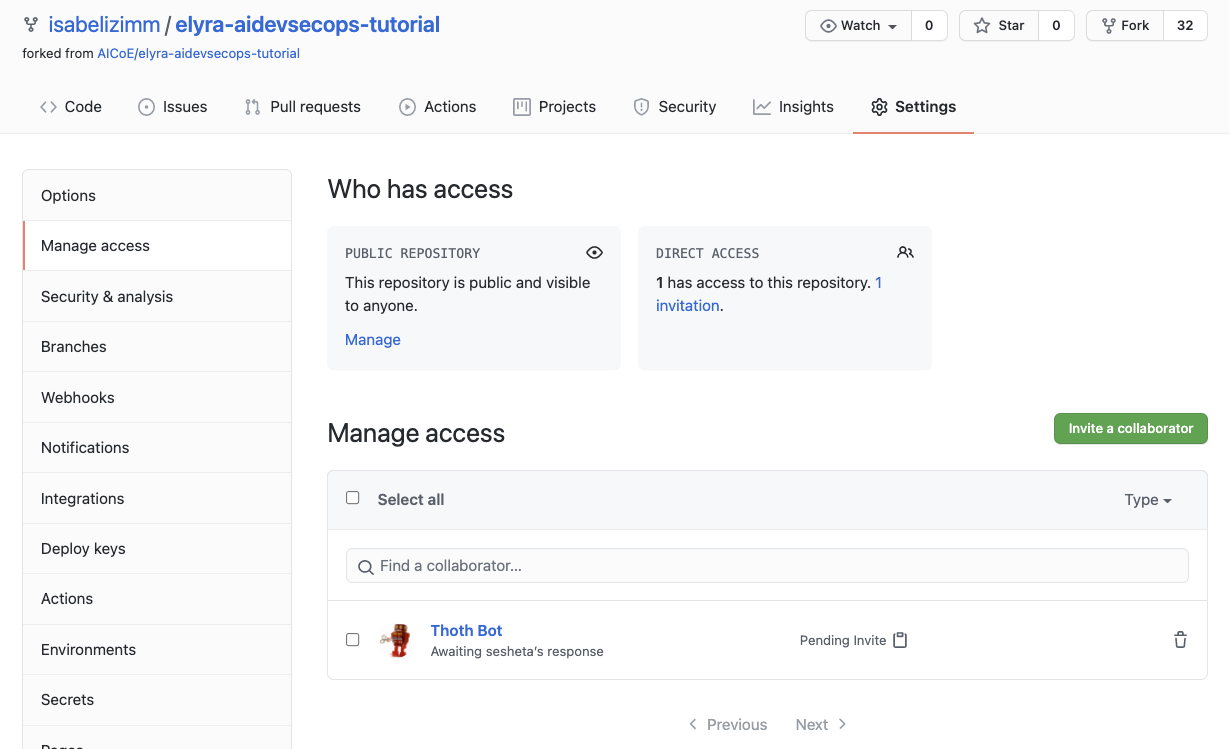Image resolution: width=1229 pixels, height=749 pixels.
Task: Open the Type filter dropdown
Action: click(x=1148, y=500)
